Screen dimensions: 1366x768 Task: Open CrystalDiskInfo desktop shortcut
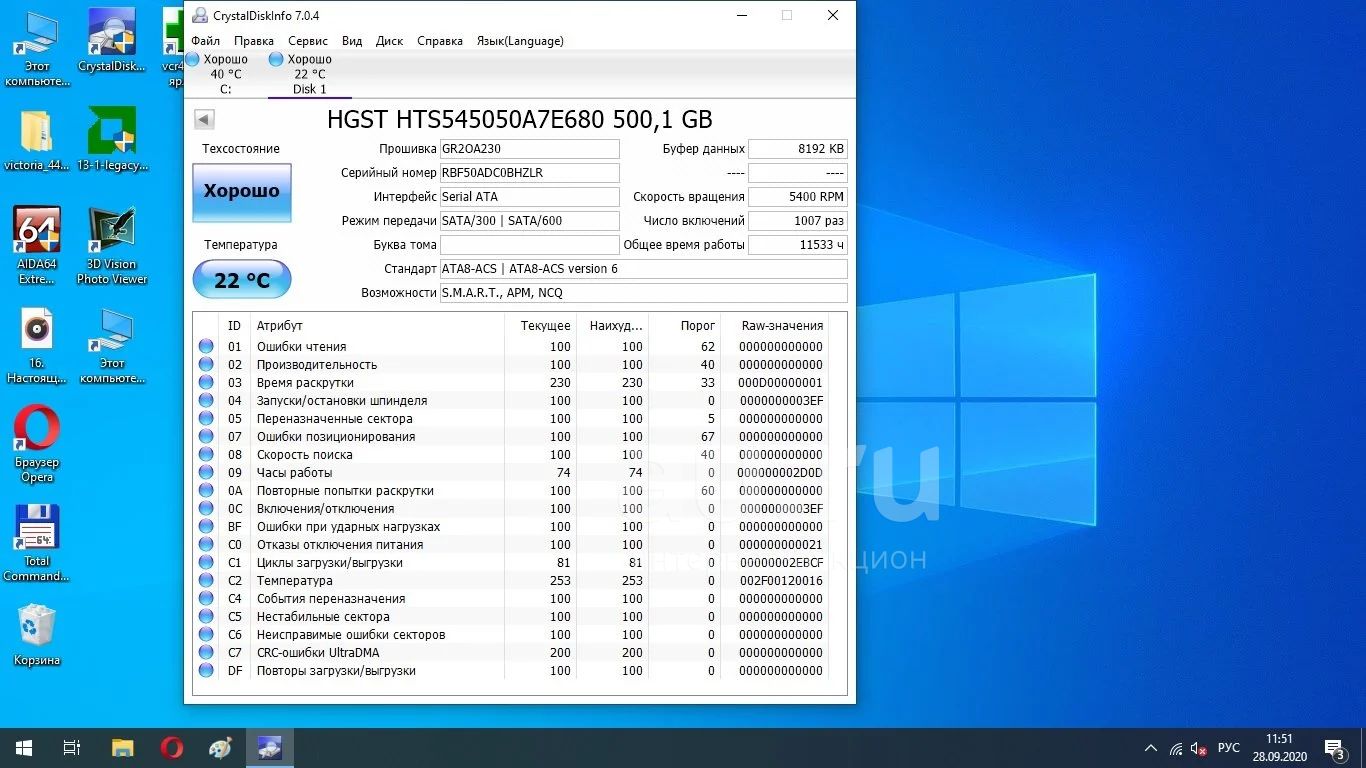coord(112,40)
